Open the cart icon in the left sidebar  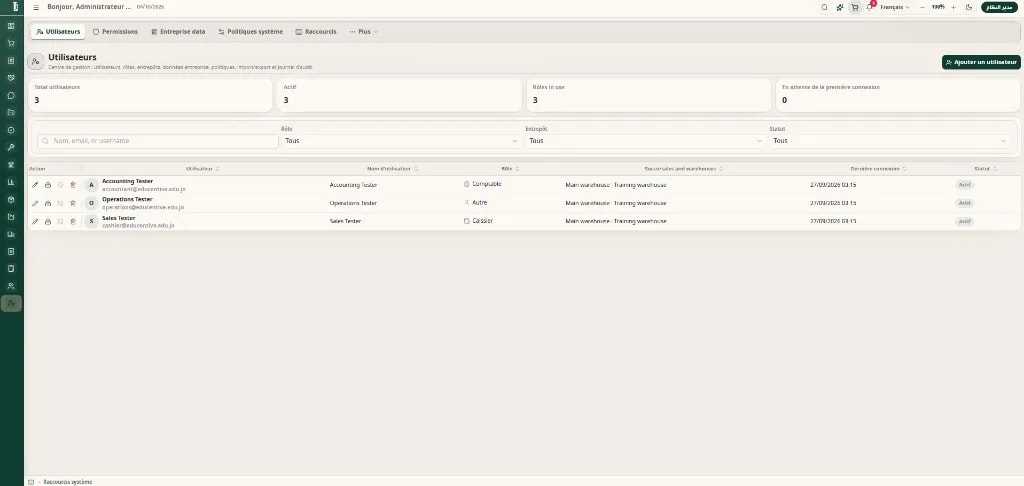pos(11,43)
